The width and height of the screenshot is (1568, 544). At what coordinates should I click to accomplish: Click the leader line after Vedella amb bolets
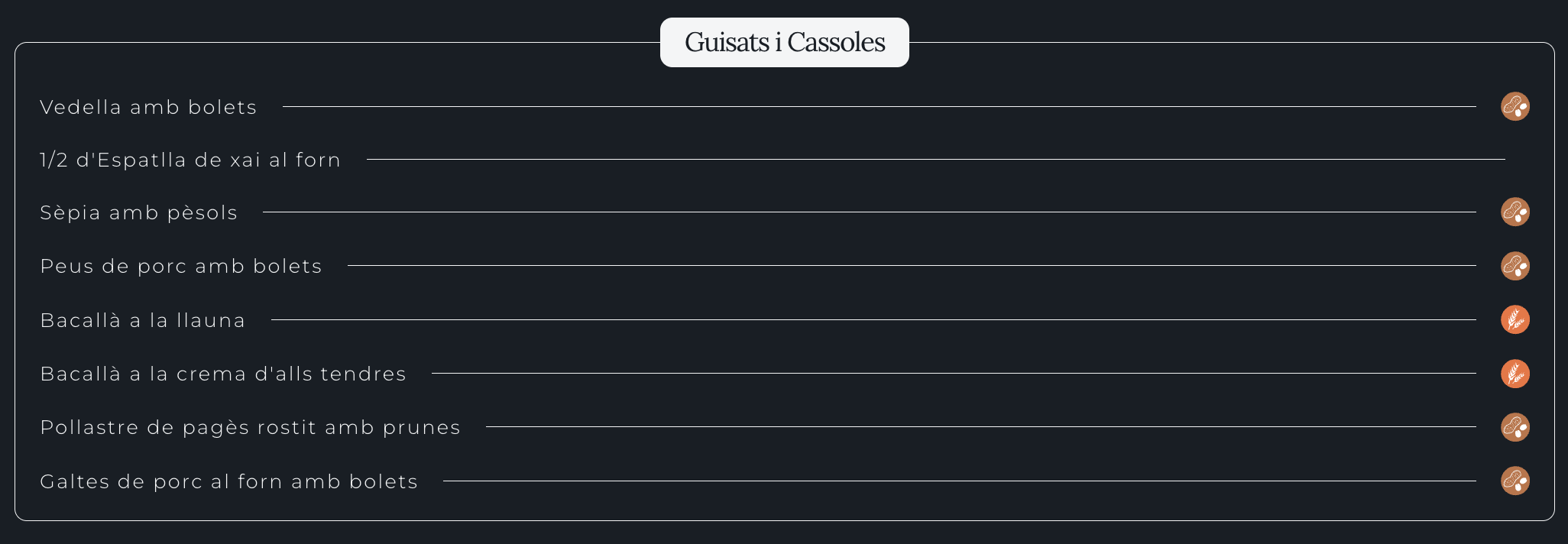click(879, 107)
